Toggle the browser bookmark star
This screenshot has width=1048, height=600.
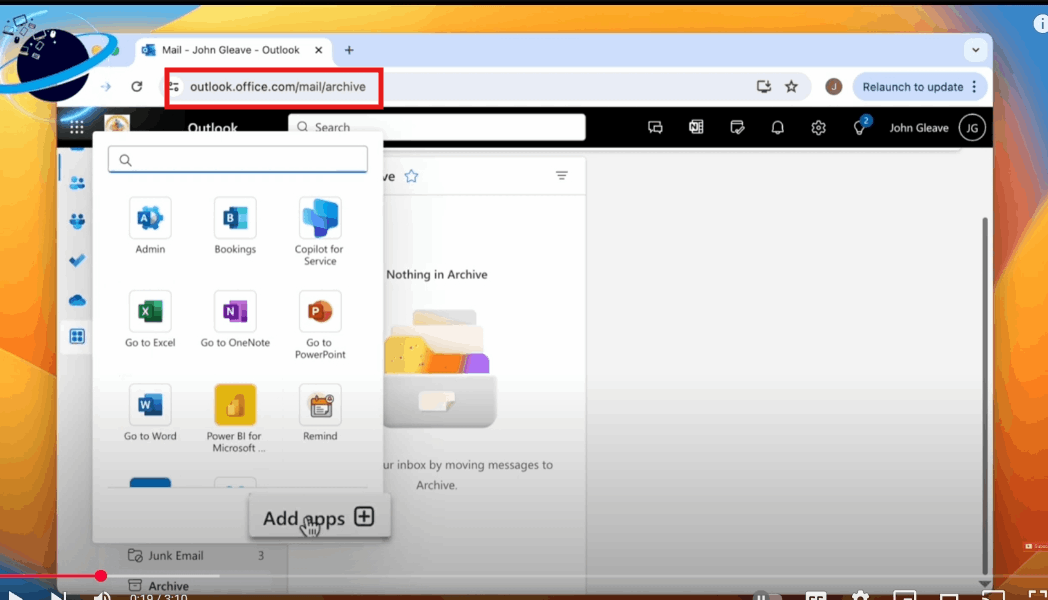tap(792, 86)
